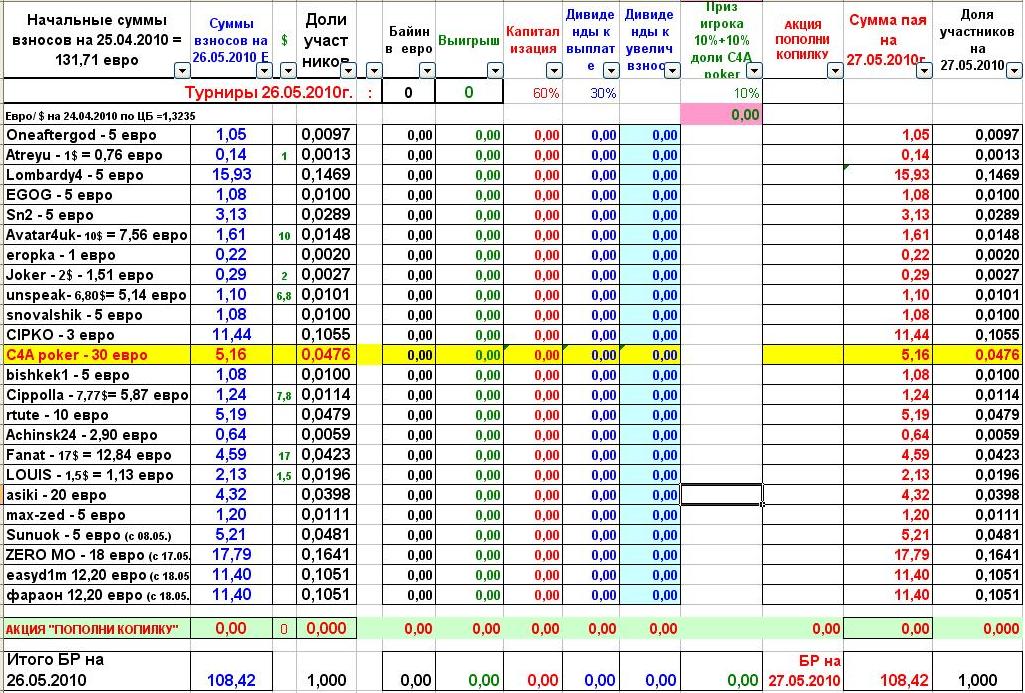
Task: Select the pink 0,00 cell under Приз игрока
Action: [721, 115]
